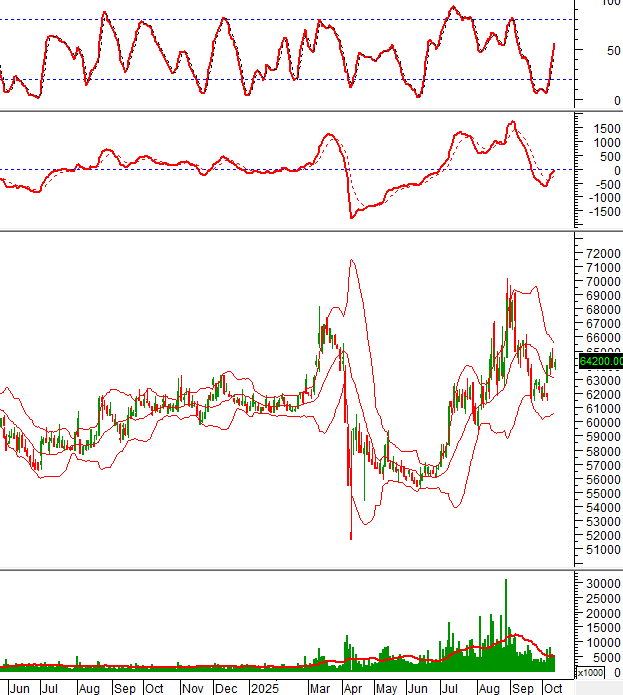The height and width of the screenshot is (695, 623).
Task: Click the 51000 price axis label
Action: 599,550
